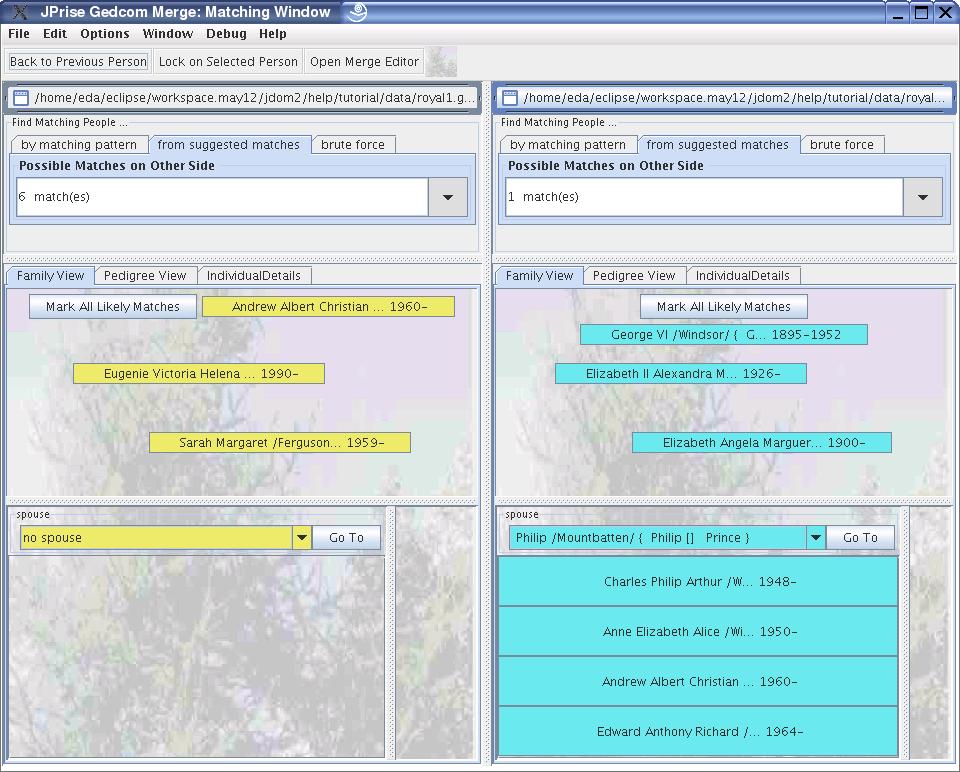This screenshot has width=960, height=772.
Task: Switch to left Pedigree View tab
Action: 145,276
